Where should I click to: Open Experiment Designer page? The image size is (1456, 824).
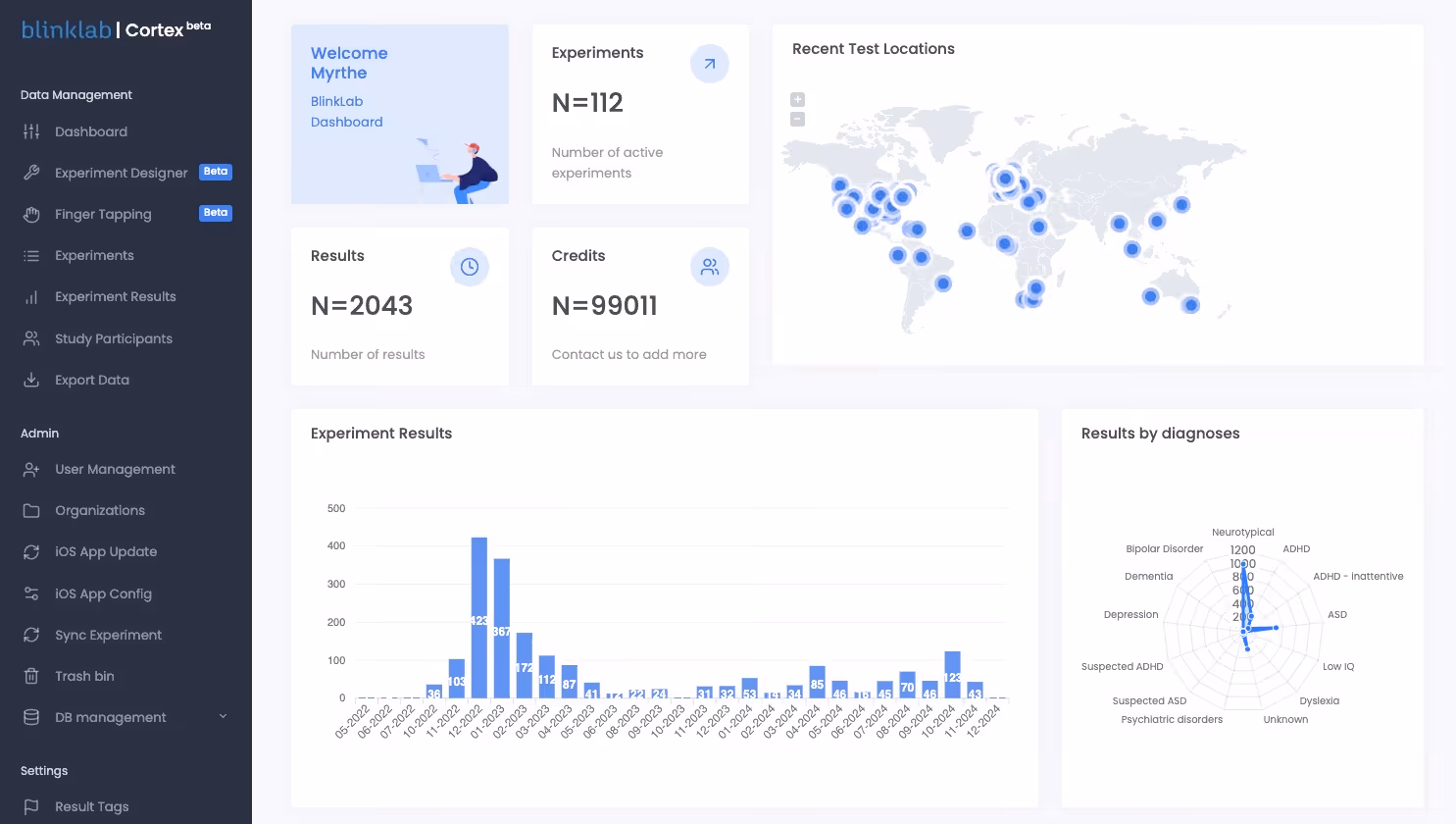(122, 173)
